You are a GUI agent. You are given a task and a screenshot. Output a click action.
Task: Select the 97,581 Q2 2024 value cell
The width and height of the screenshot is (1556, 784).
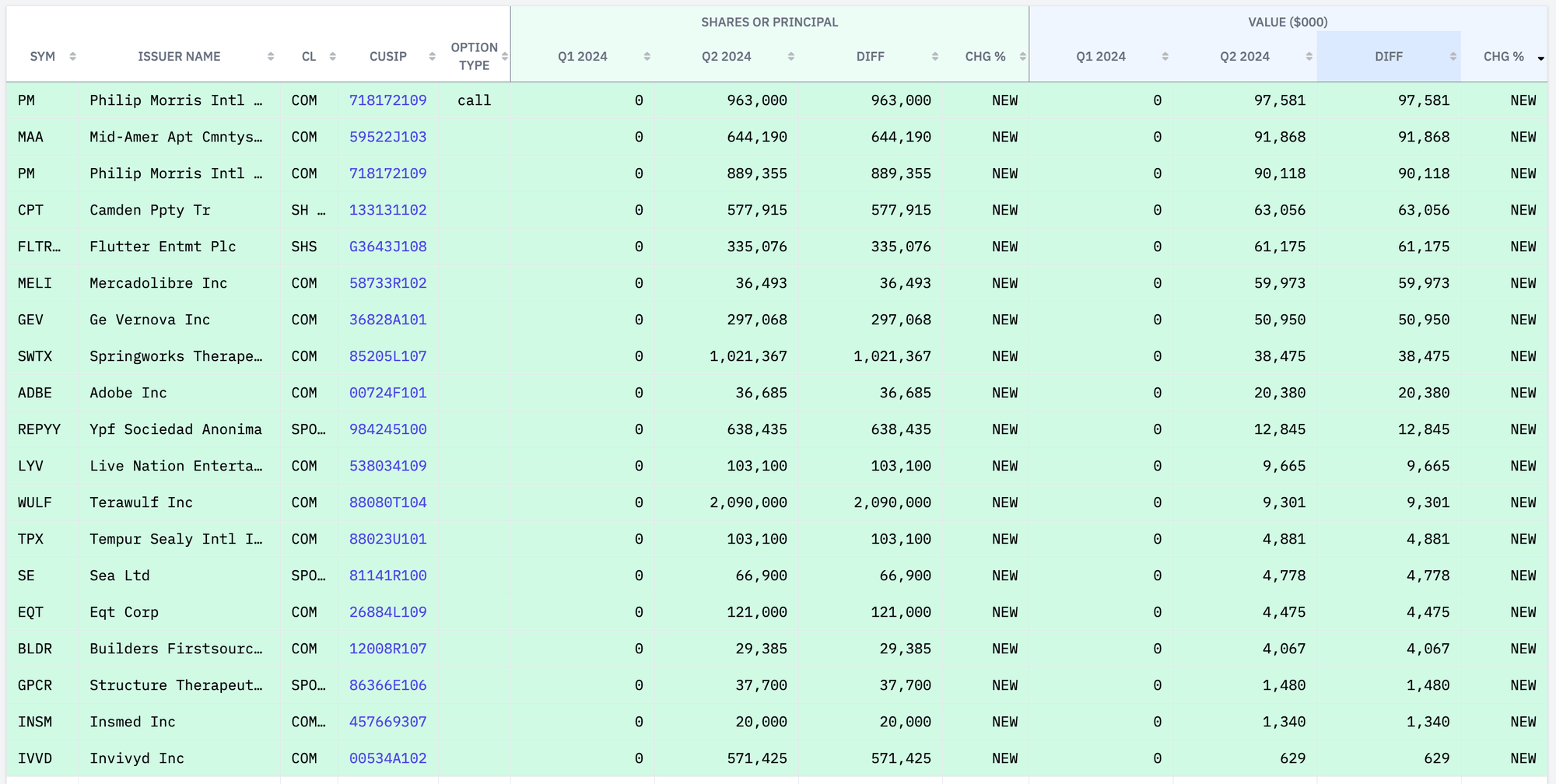click(x=1245, y=100)
